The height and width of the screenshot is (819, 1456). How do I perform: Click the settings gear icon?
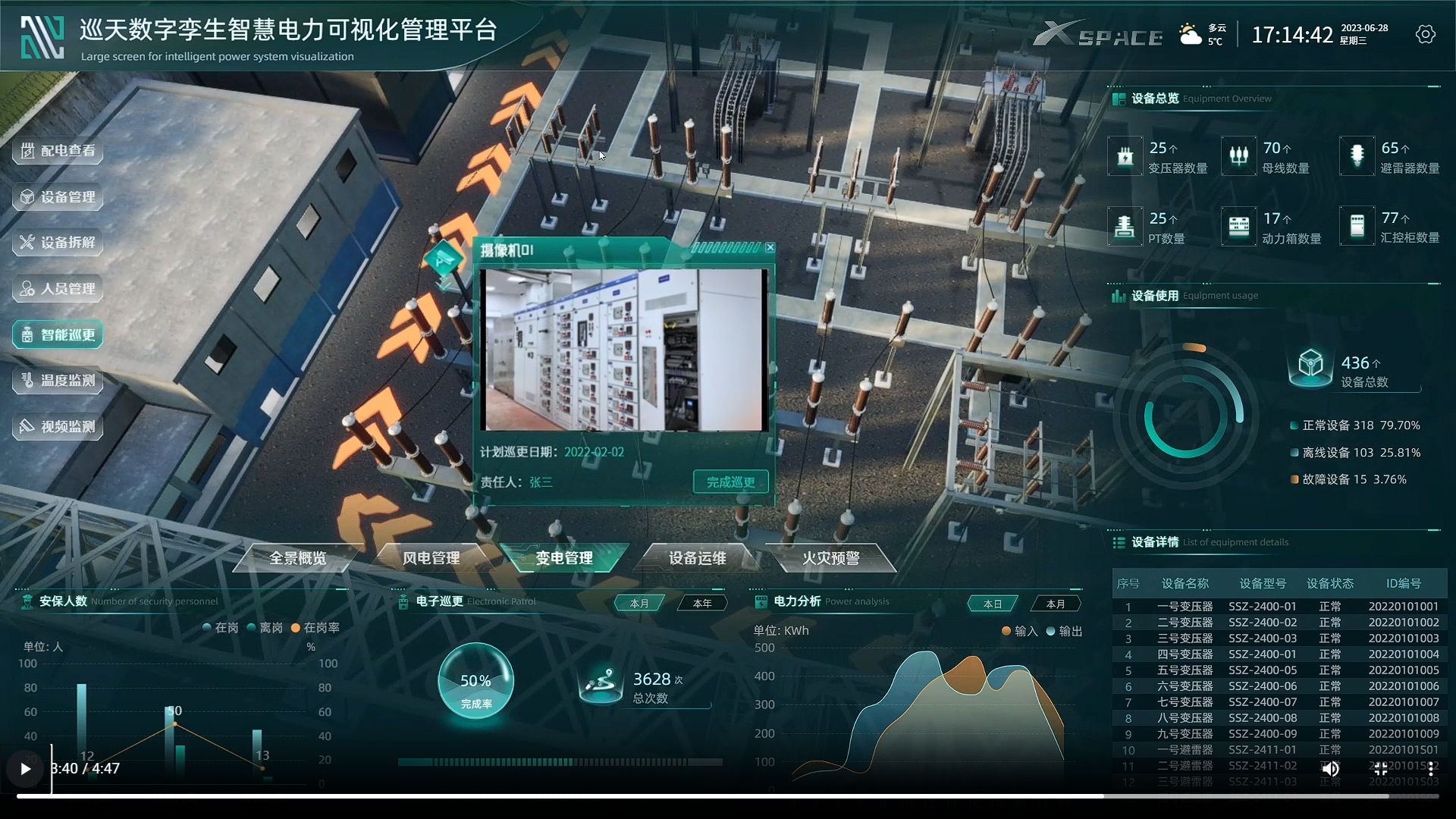coord(1425,35)
